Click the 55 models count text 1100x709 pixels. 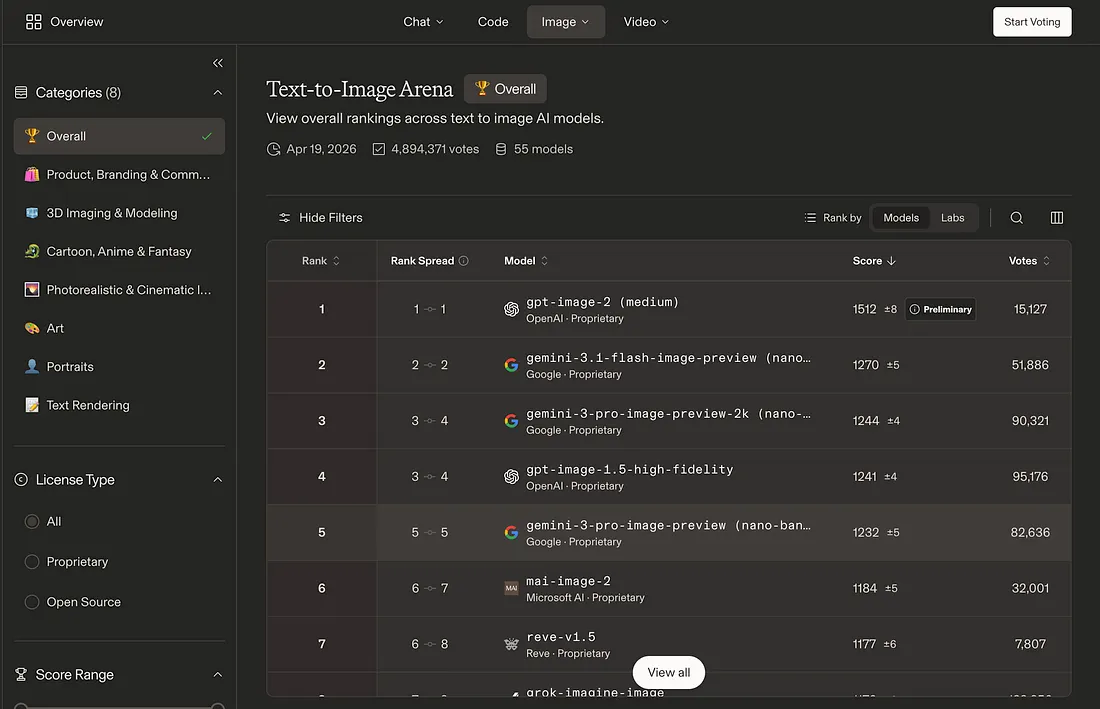tap(543, 149)
